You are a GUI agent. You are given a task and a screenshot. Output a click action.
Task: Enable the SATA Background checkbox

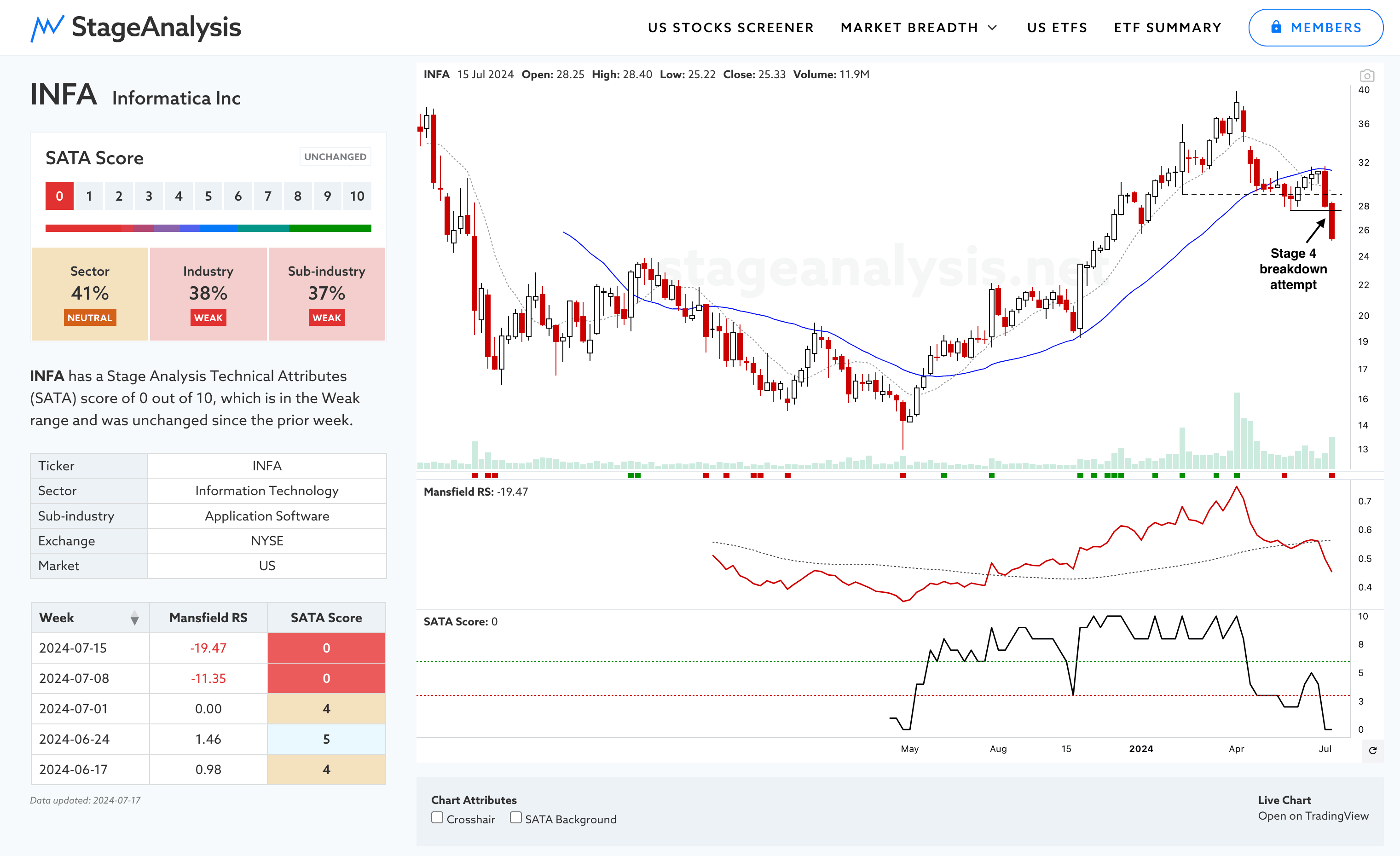[x=515, y=817]
